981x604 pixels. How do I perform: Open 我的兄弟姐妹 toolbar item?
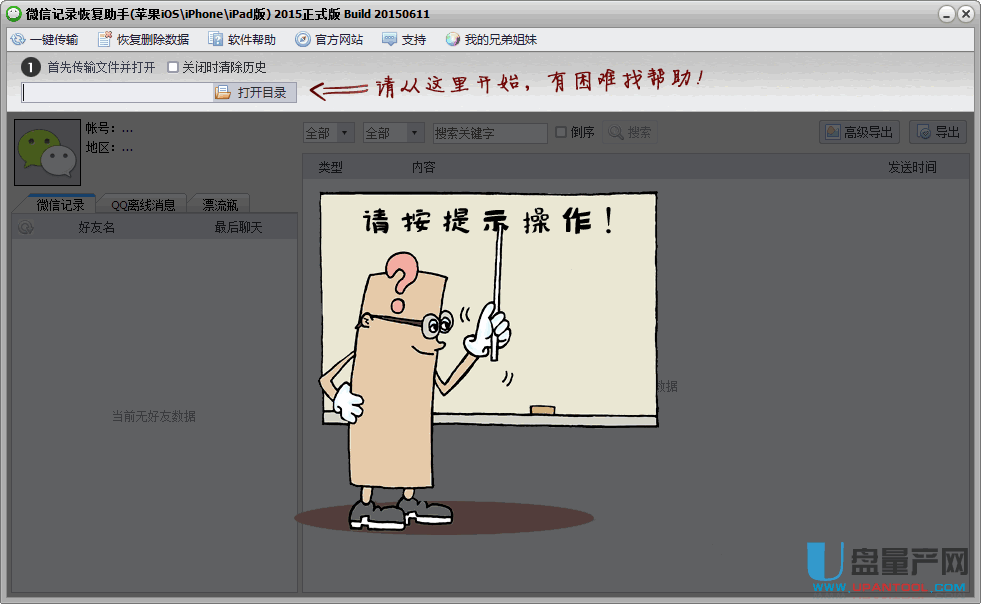(453, 40)
